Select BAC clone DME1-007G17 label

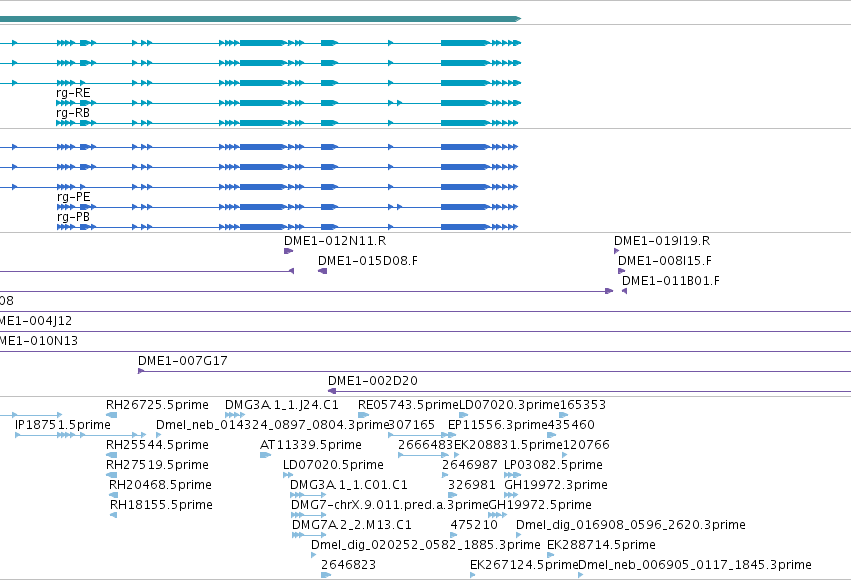(182, 361)
